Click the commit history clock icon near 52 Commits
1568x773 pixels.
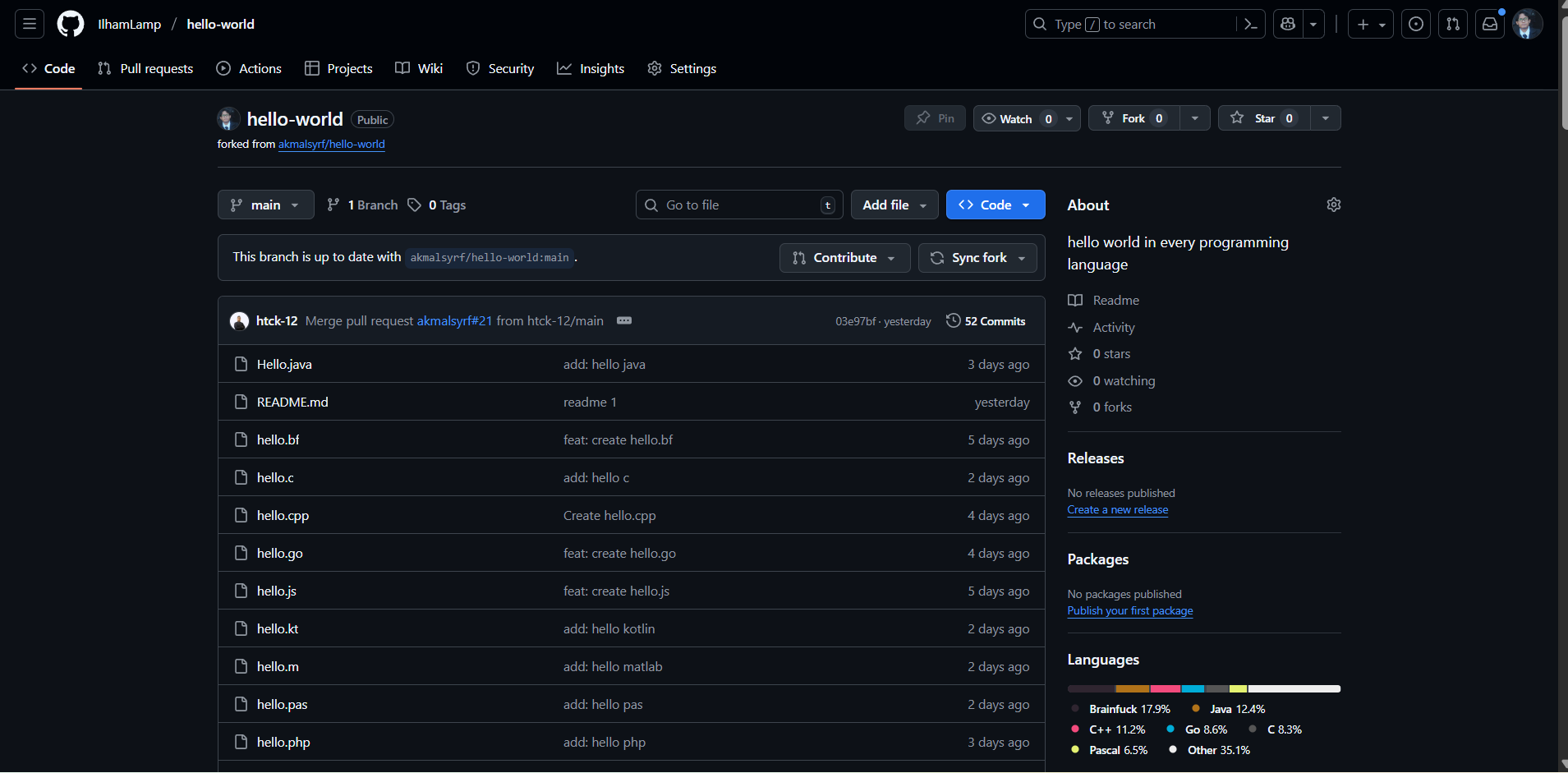[x=953, y=320]
